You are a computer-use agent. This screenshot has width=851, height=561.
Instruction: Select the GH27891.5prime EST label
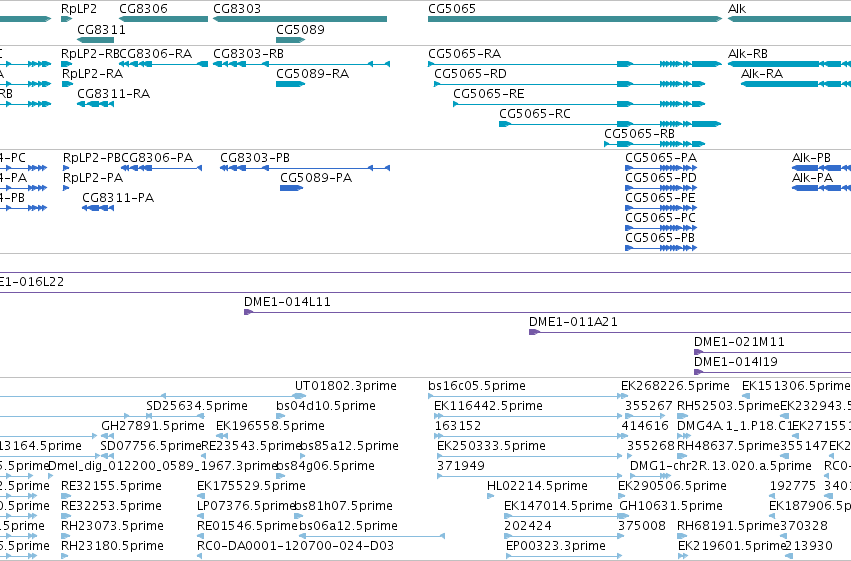pyautogui.click(x=153, y=426)
